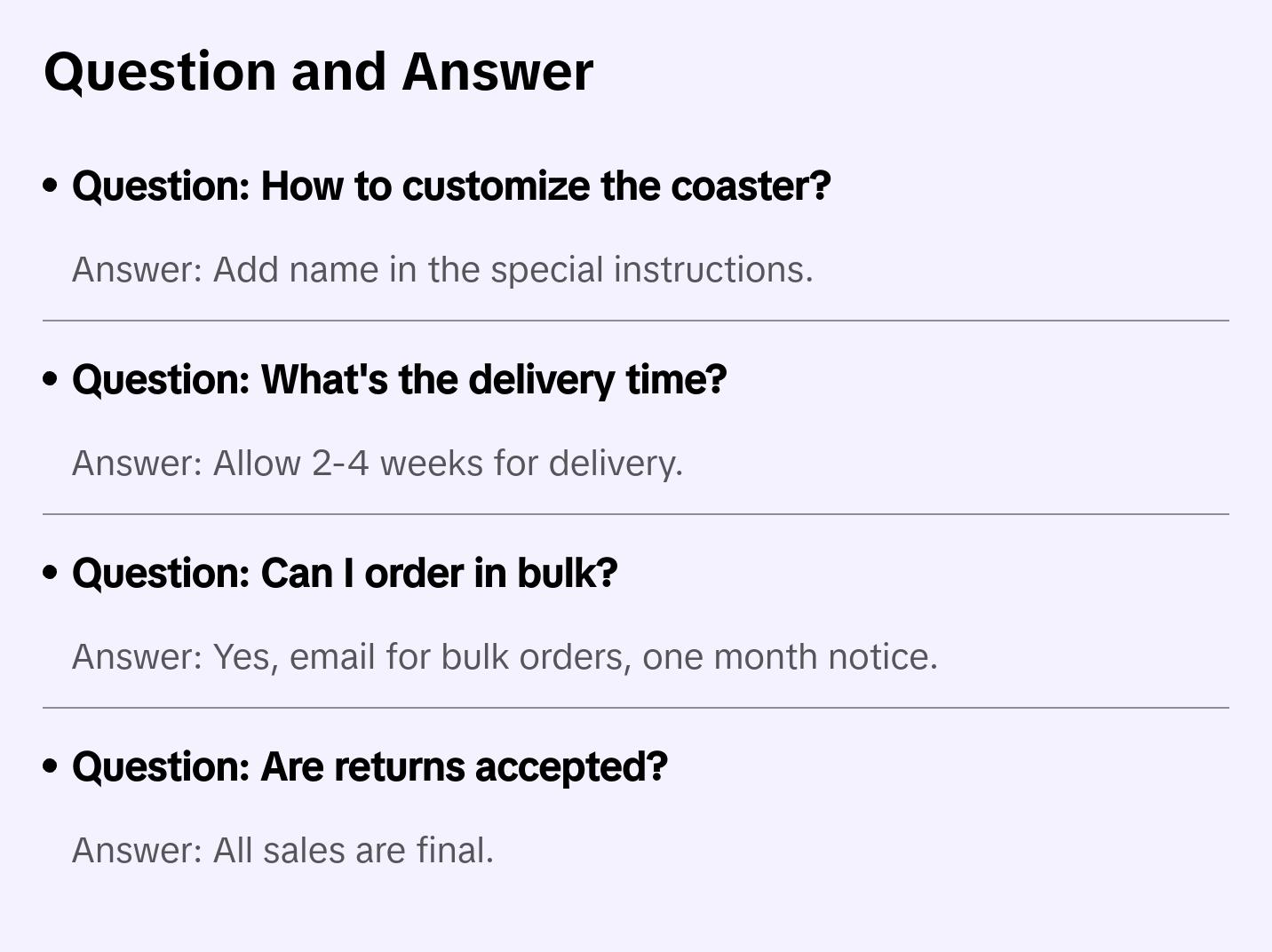Click the bullet before the bulk order question

click(x=51, y=573)
